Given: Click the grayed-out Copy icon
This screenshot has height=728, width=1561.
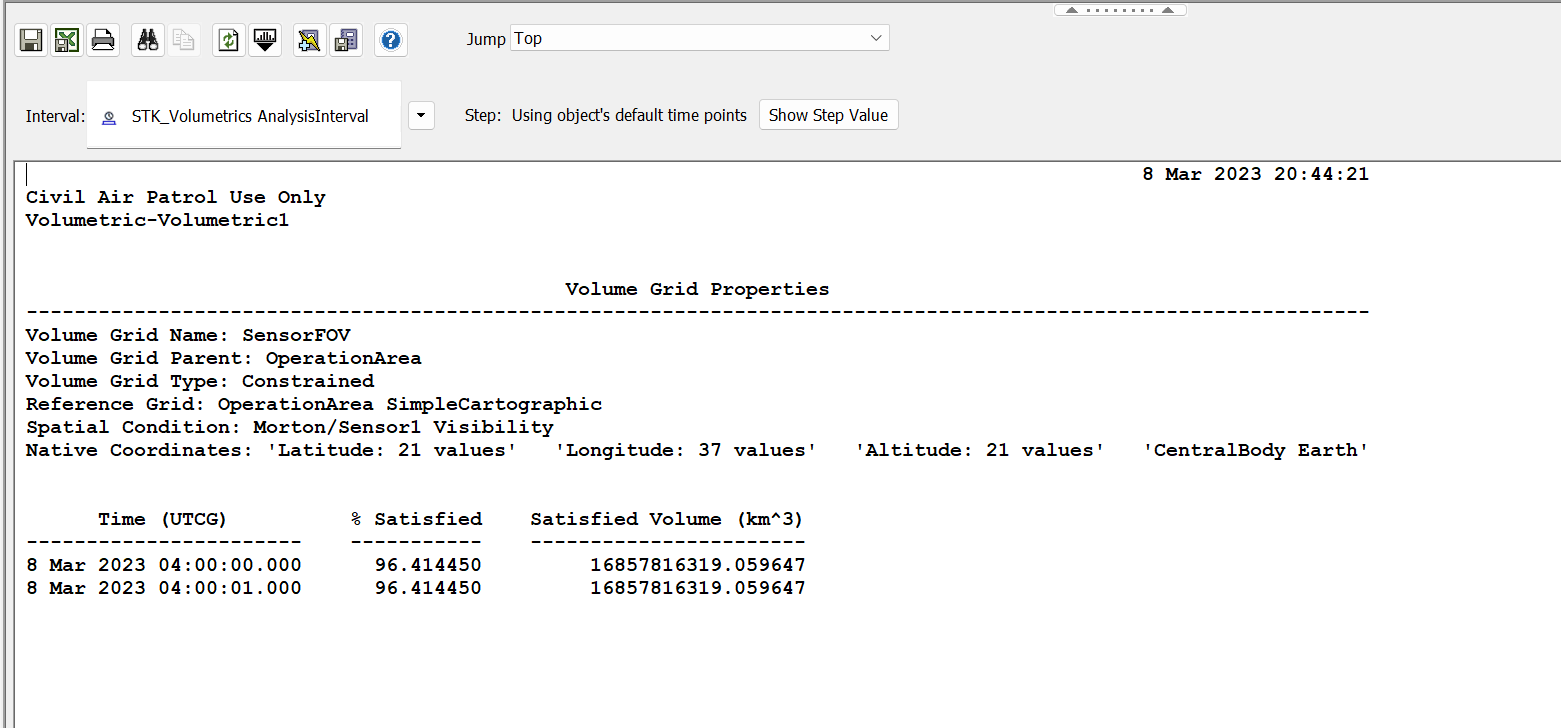Looking at the screenshot, I should coord(184,40).
